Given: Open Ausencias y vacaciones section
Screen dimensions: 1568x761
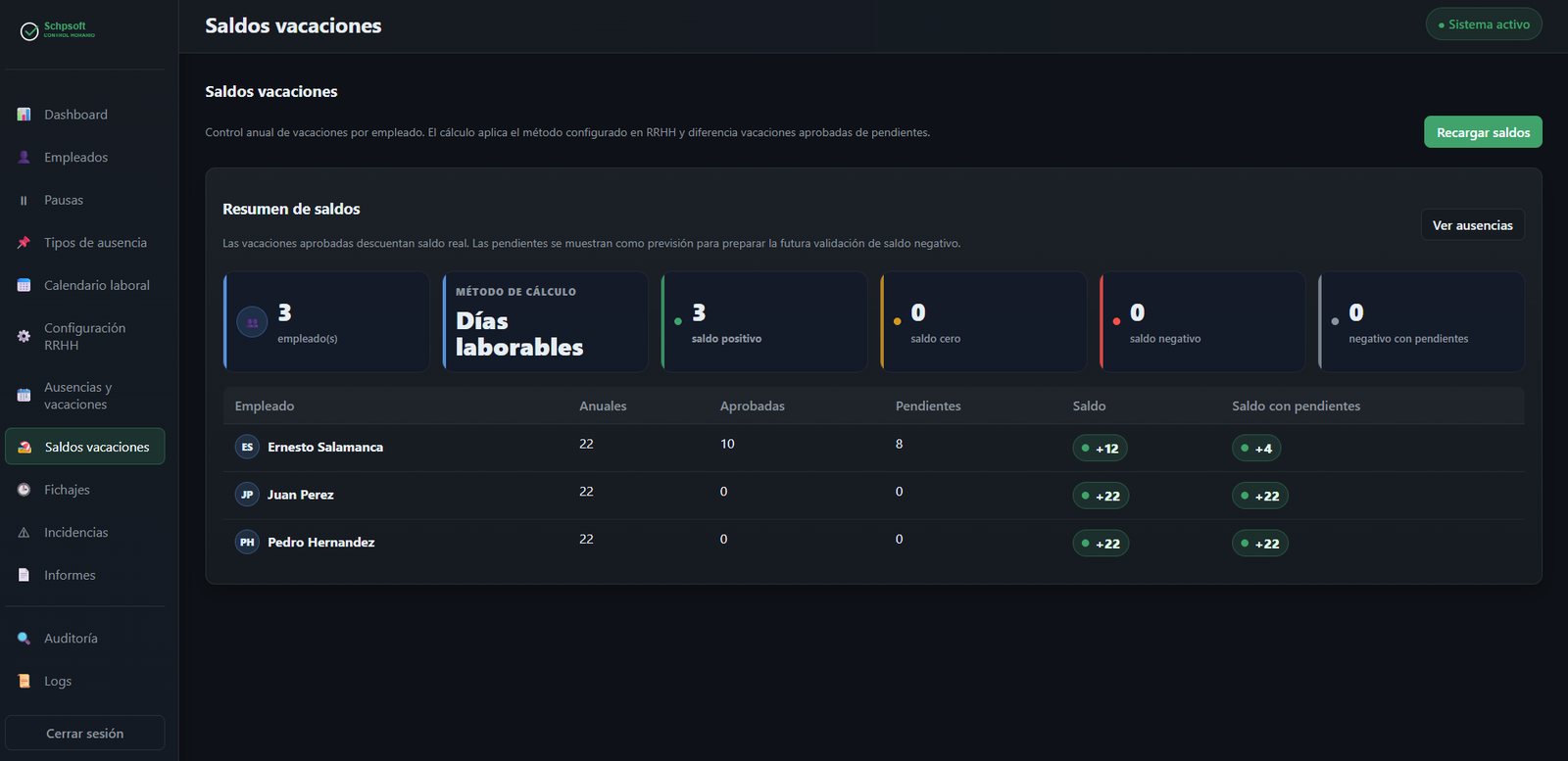Looking at the screenshot, I should pos(85,396).
